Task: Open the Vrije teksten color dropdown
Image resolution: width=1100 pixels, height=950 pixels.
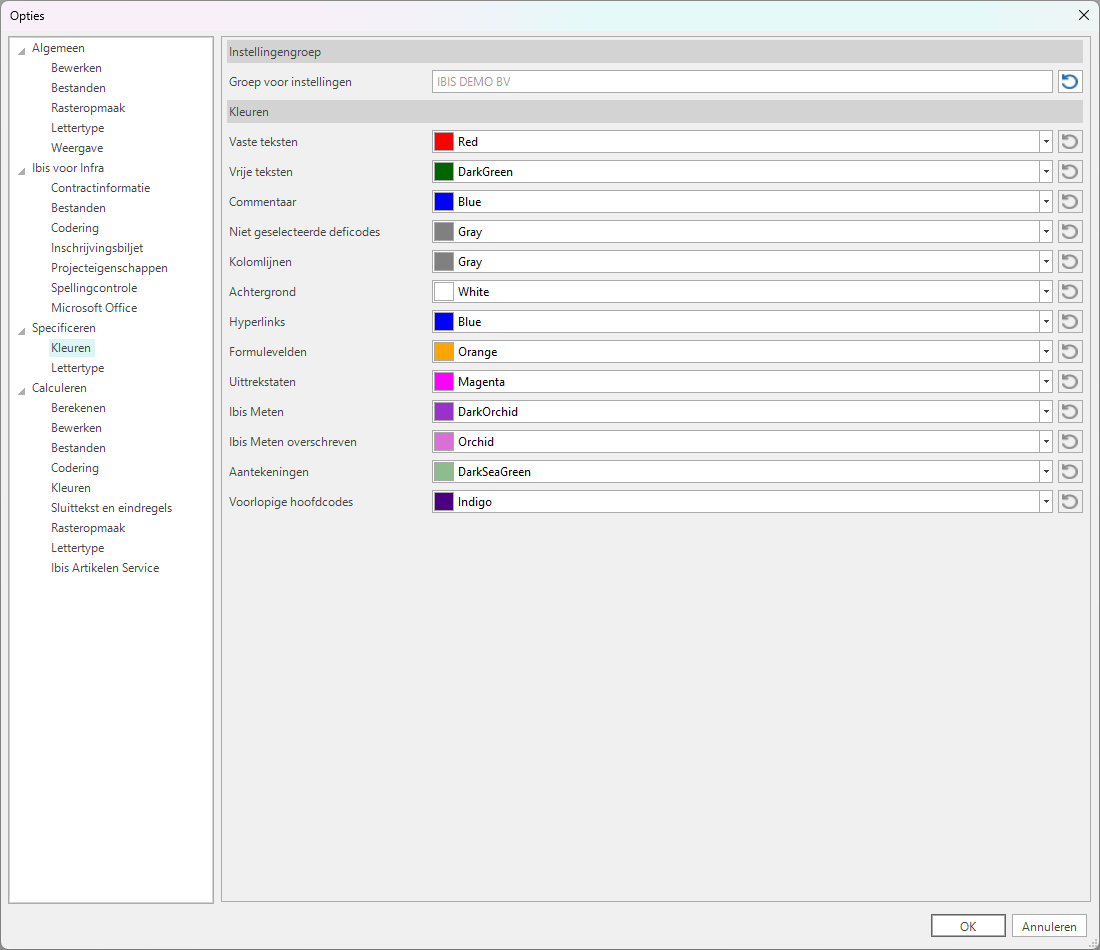Action: (1046, 172)
